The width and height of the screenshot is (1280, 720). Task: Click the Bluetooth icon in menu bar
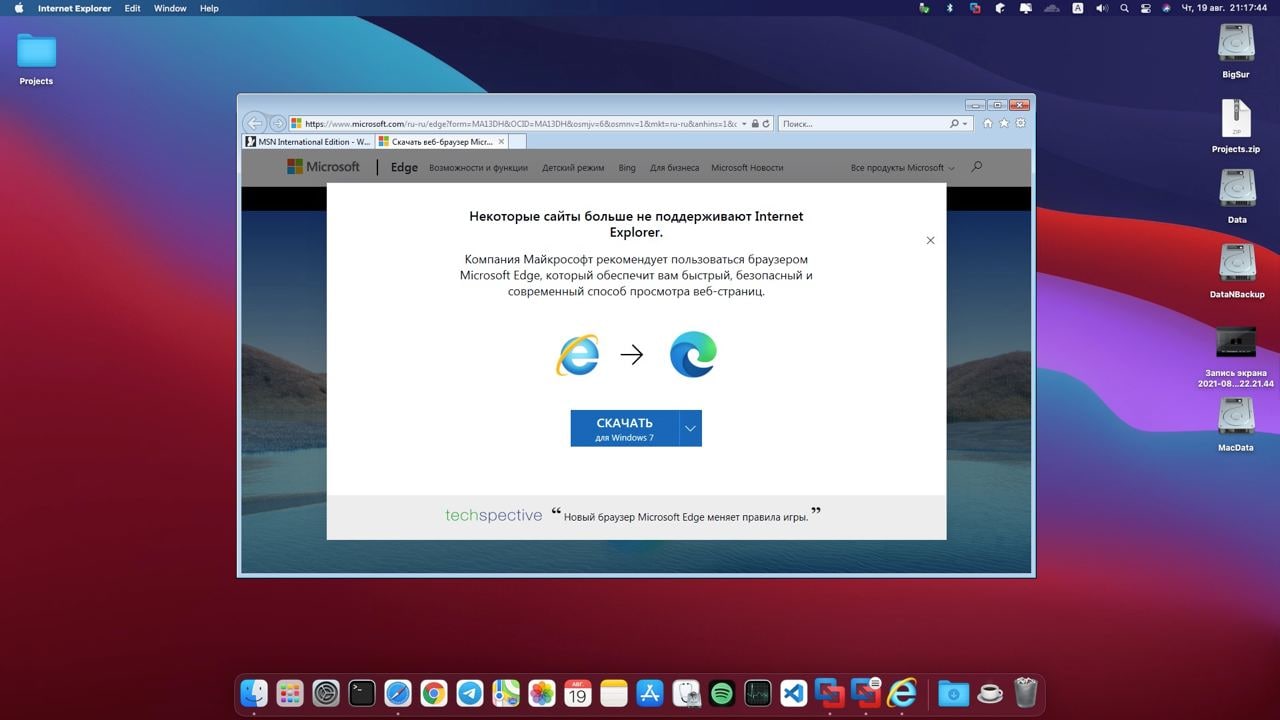[x=950, y=8]
